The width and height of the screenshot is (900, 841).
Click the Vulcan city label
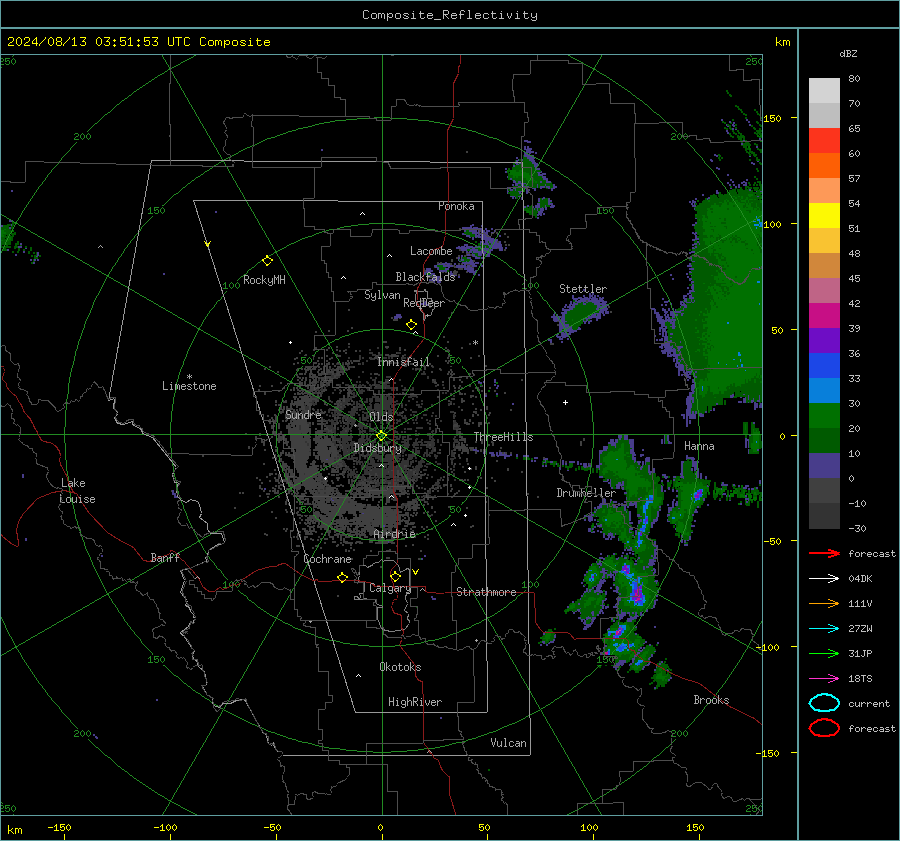click(x=508, y=743)
